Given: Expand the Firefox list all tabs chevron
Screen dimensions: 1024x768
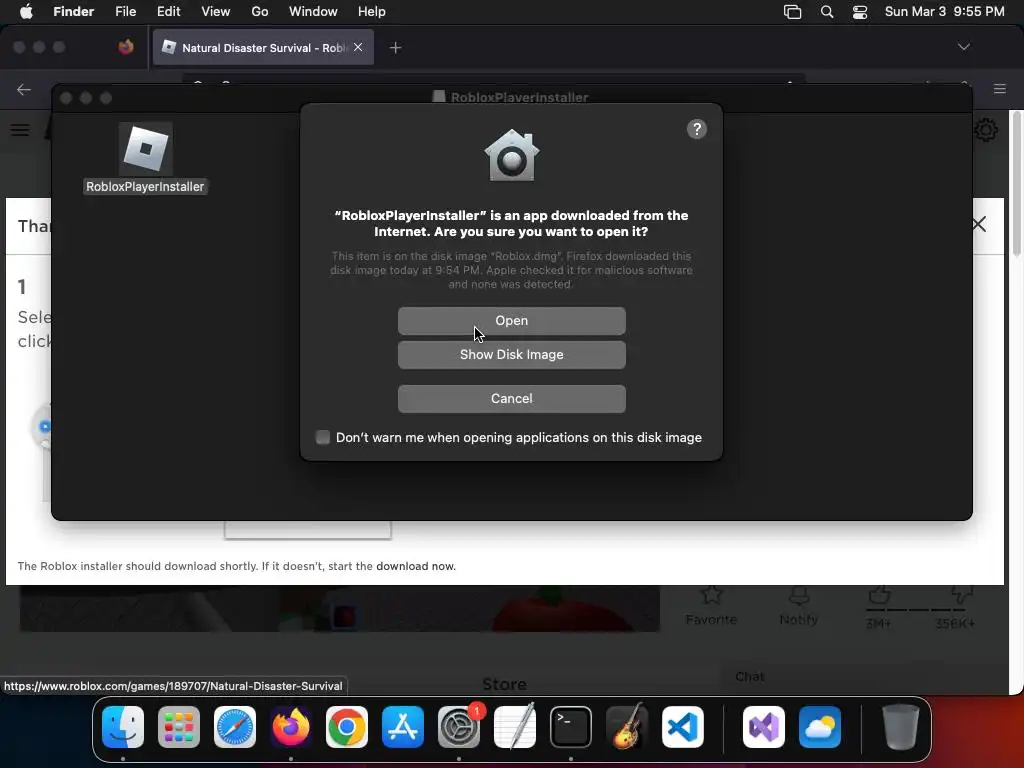Looking at the screenshot, I should tap(963, 47).
